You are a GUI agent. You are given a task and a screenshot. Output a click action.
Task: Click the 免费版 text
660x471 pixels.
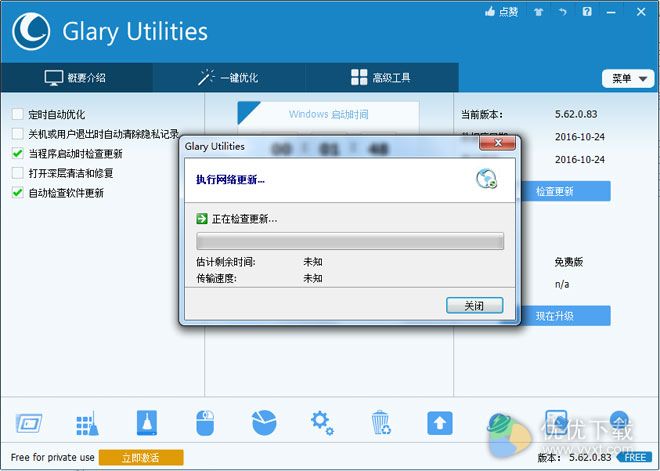click(x=569, y=262)
